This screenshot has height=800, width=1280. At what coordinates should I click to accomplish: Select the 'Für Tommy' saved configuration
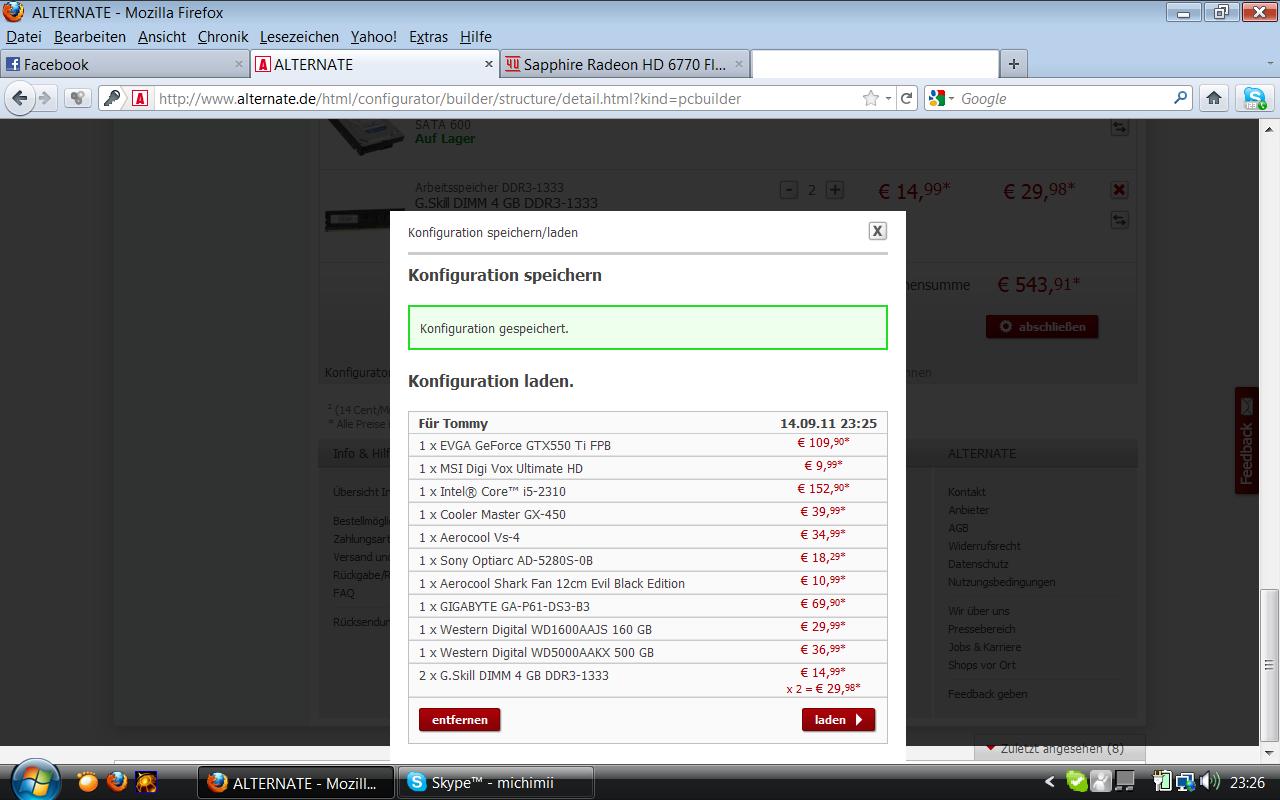pyautogui.click(x=648, y=423)
